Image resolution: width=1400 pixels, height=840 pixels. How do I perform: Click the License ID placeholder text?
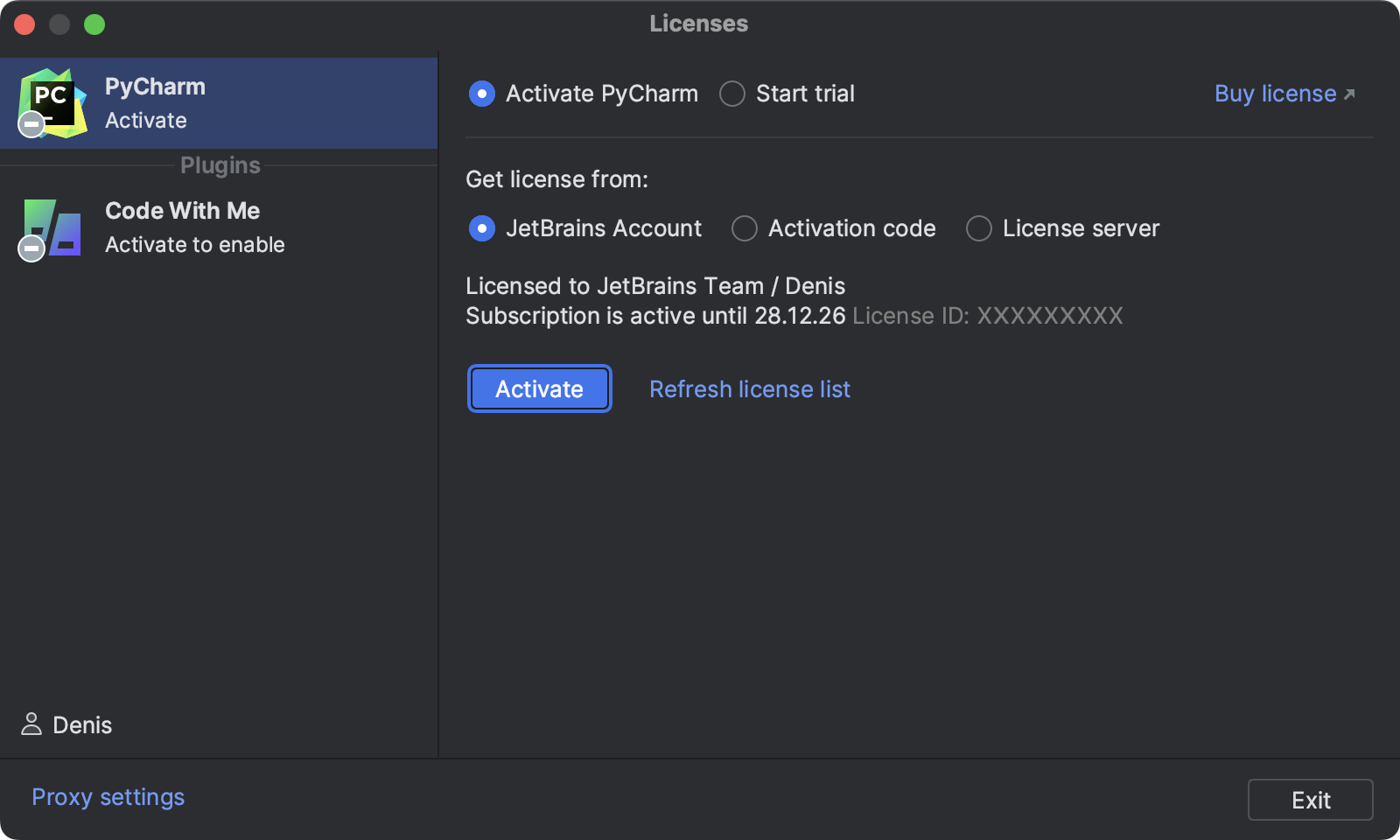click(x=988, y=316)
